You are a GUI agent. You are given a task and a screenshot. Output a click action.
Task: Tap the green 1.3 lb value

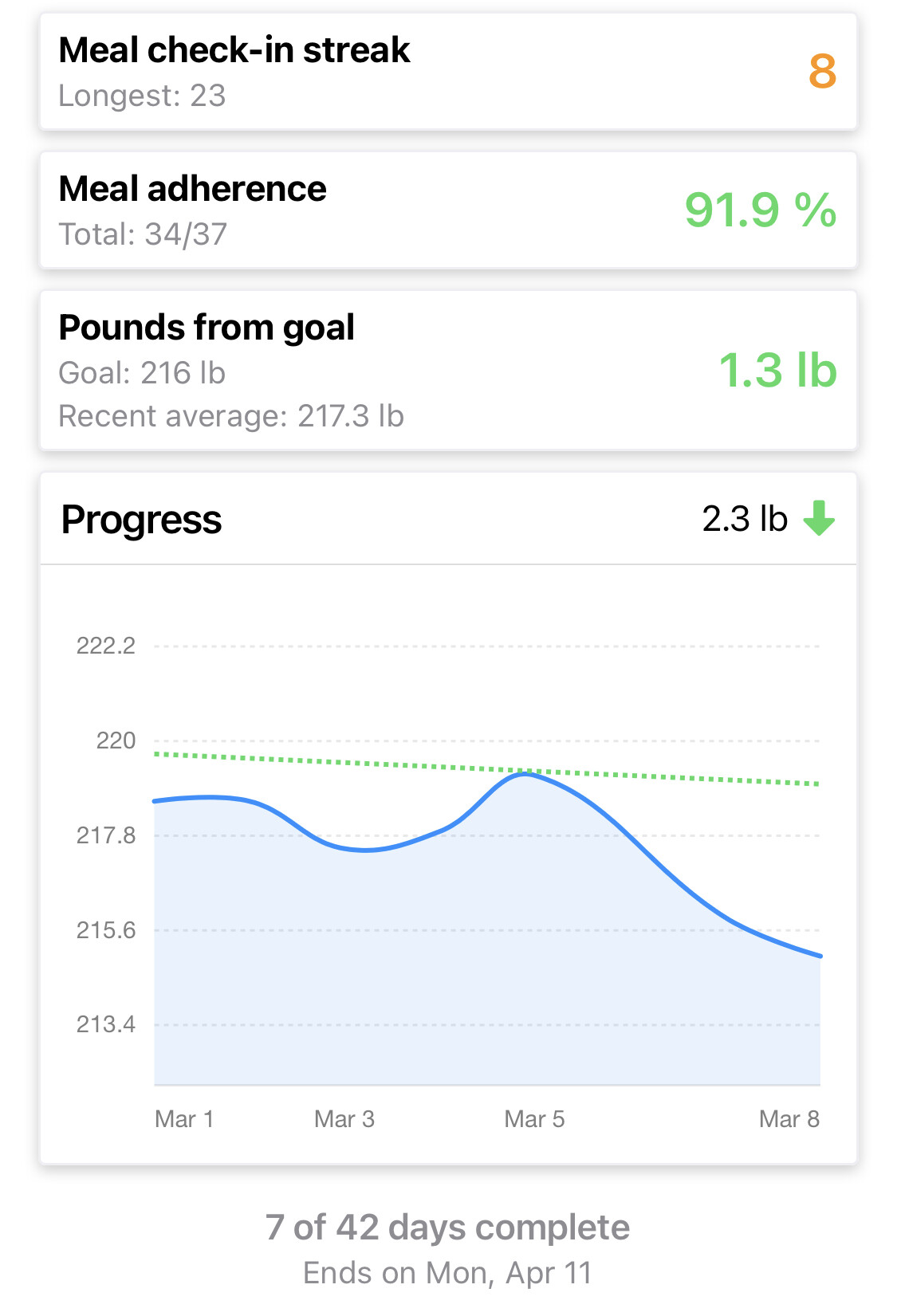coord(777,371)
